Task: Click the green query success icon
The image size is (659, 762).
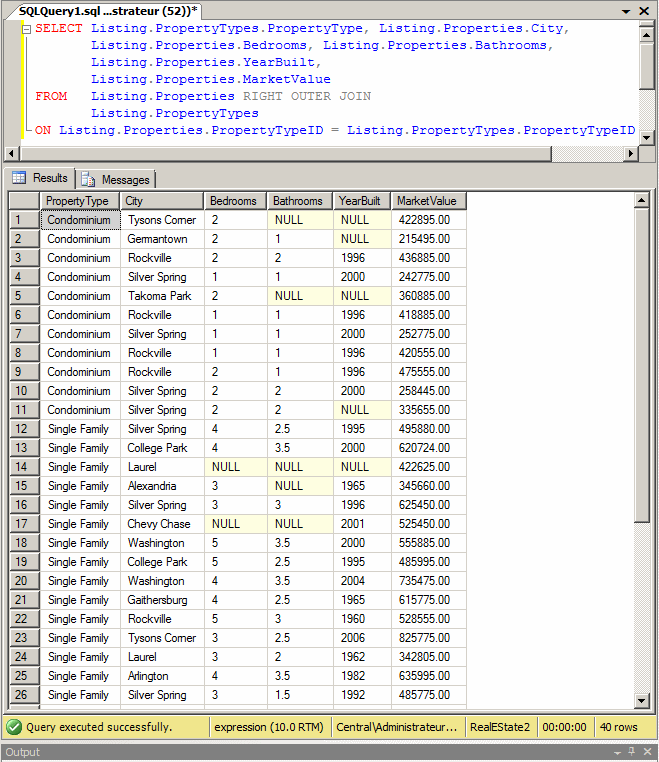Action: coord(14,727)
